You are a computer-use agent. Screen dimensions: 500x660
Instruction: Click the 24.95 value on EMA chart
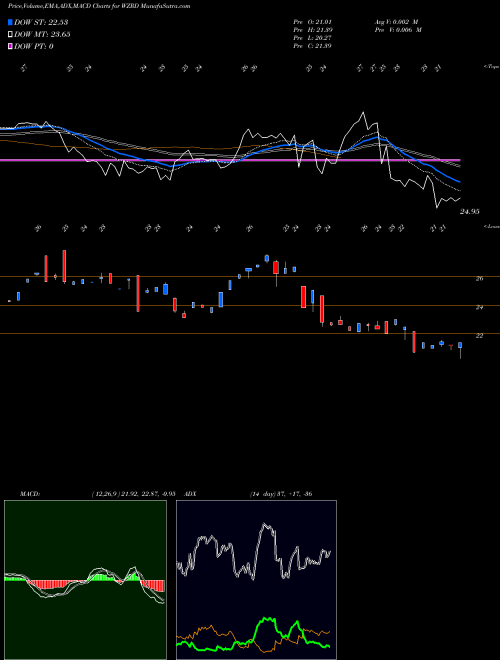tap(469, 212)
